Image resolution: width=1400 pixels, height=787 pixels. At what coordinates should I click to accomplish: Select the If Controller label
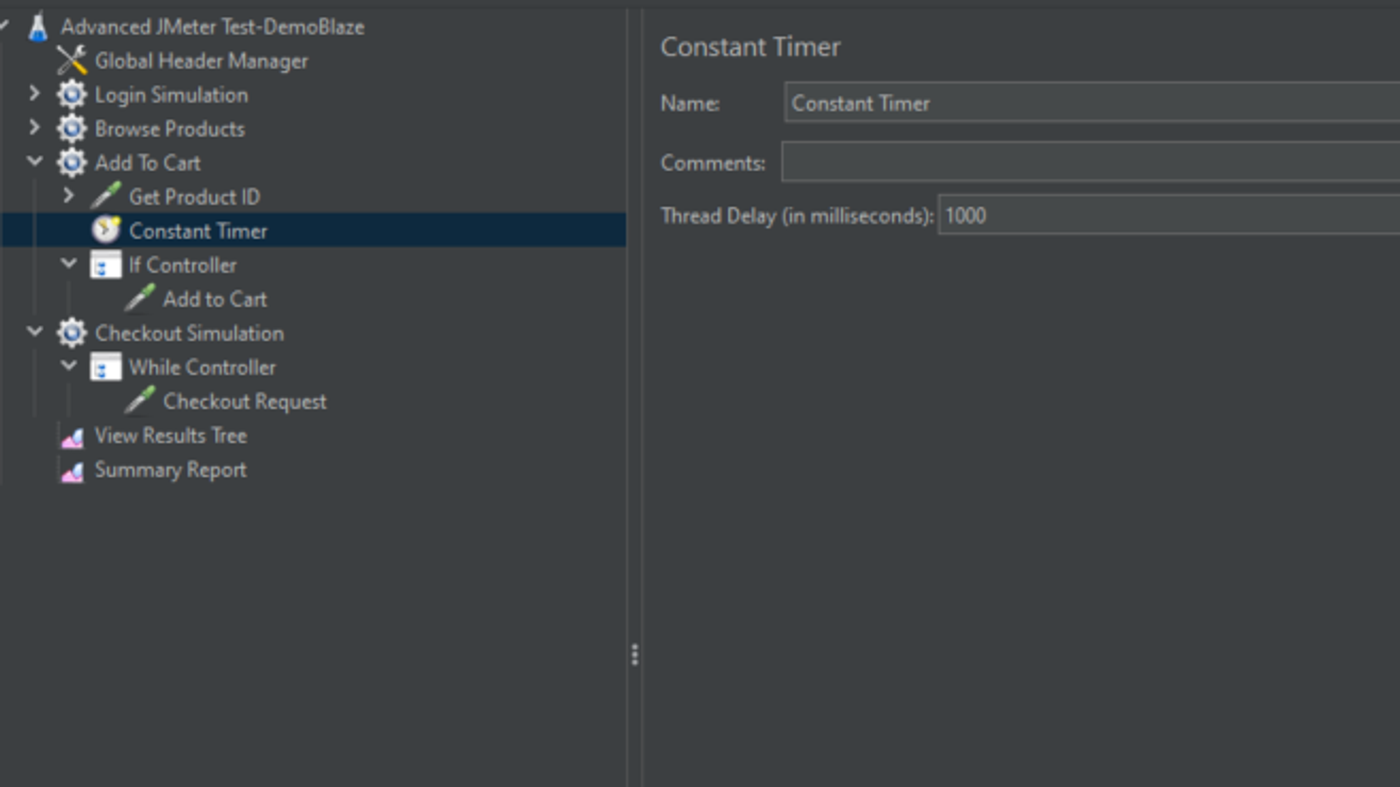(182, 265)
